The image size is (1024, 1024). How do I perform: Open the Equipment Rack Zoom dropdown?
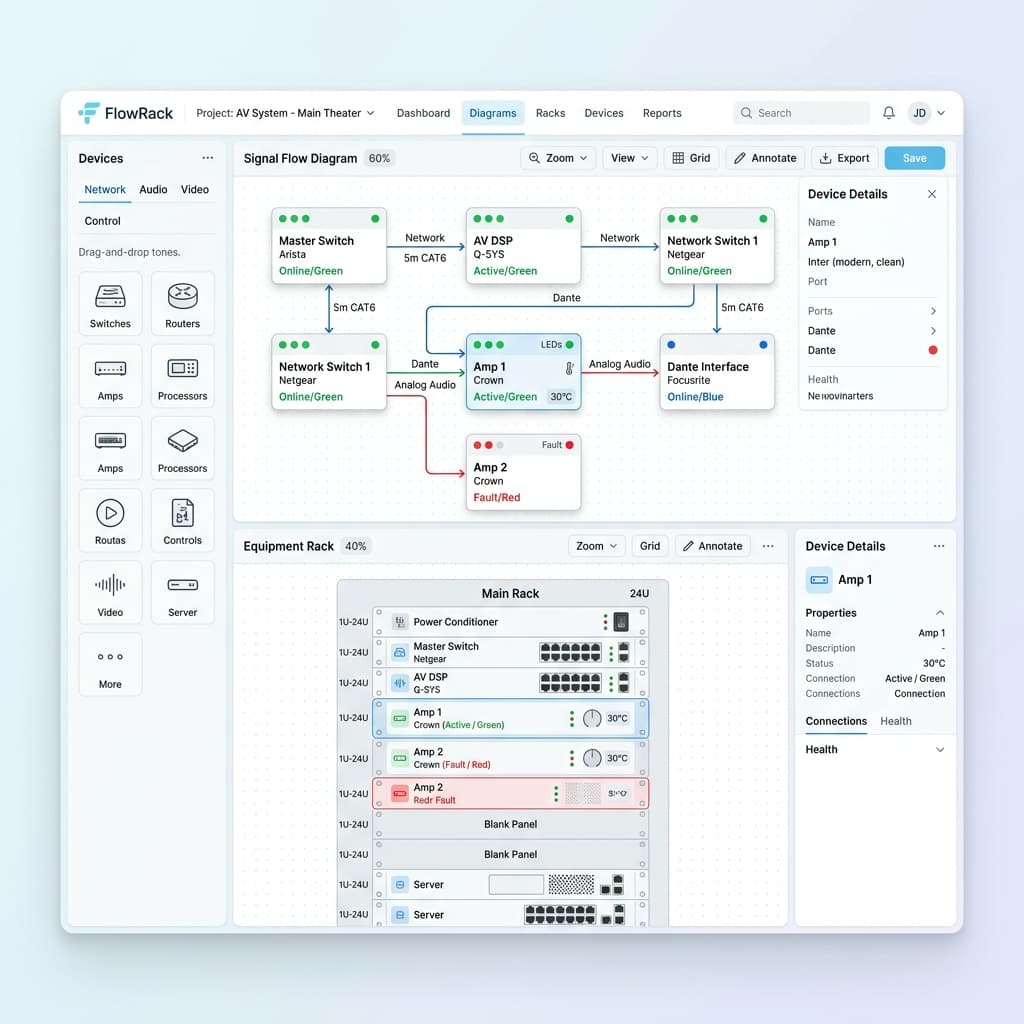tap(596, 546)
